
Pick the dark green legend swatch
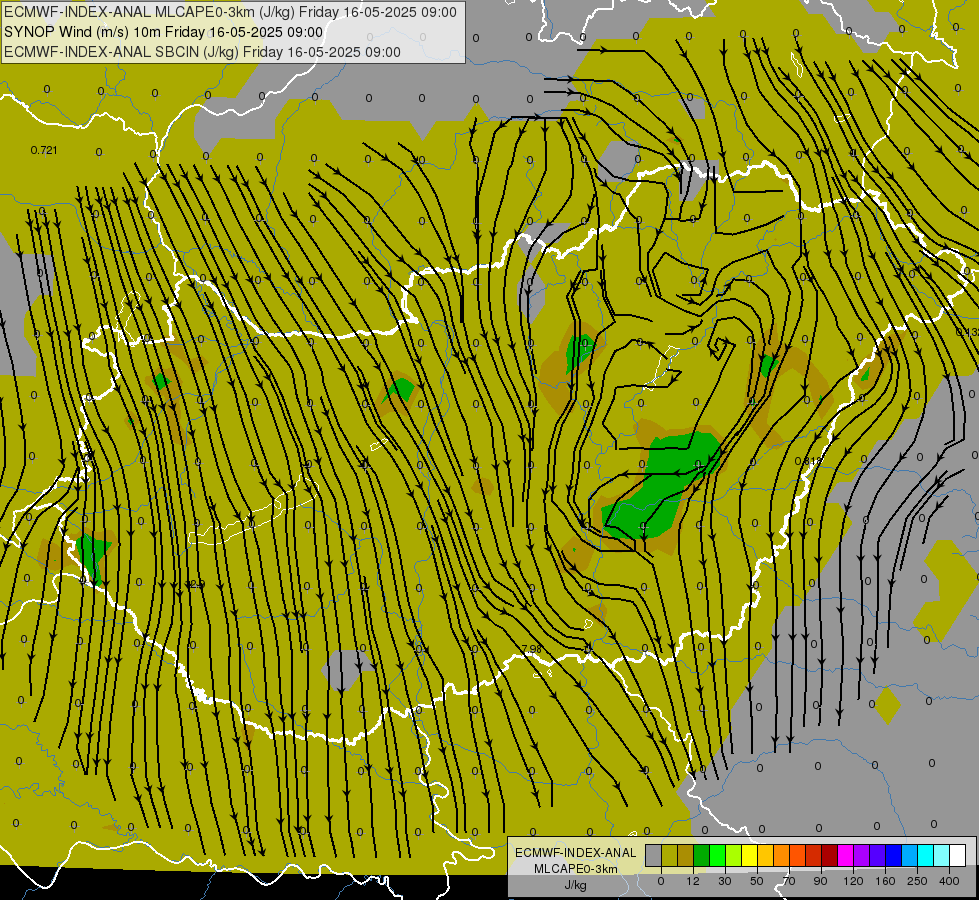pyautogui.click(x=701, y=855)
